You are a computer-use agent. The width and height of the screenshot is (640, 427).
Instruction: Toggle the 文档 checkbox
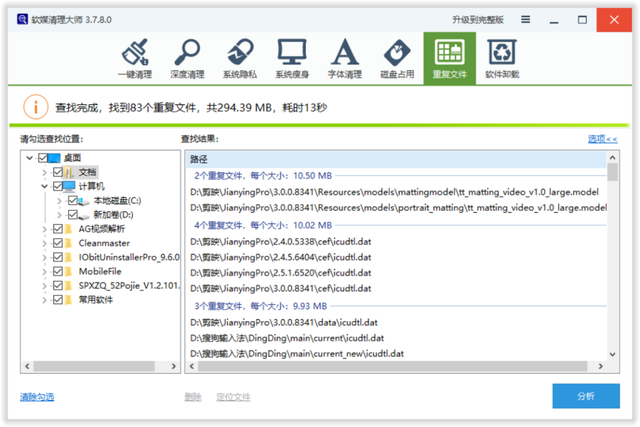point(58,172)
